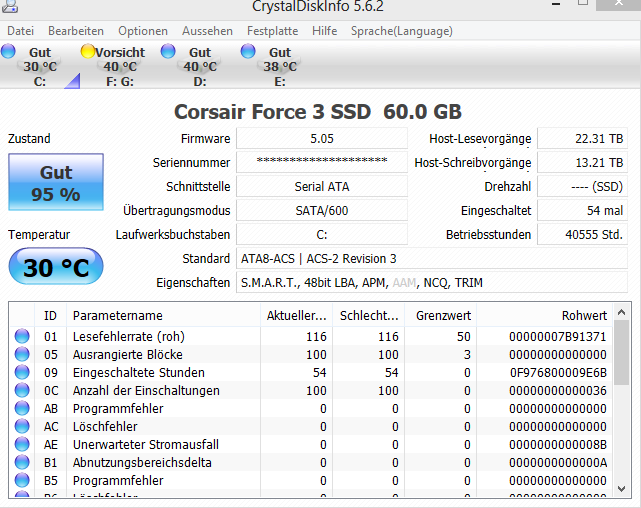Screen dimensions: 641x508
Task: Open the Aussehen menu
Action: tap(207, 31)
